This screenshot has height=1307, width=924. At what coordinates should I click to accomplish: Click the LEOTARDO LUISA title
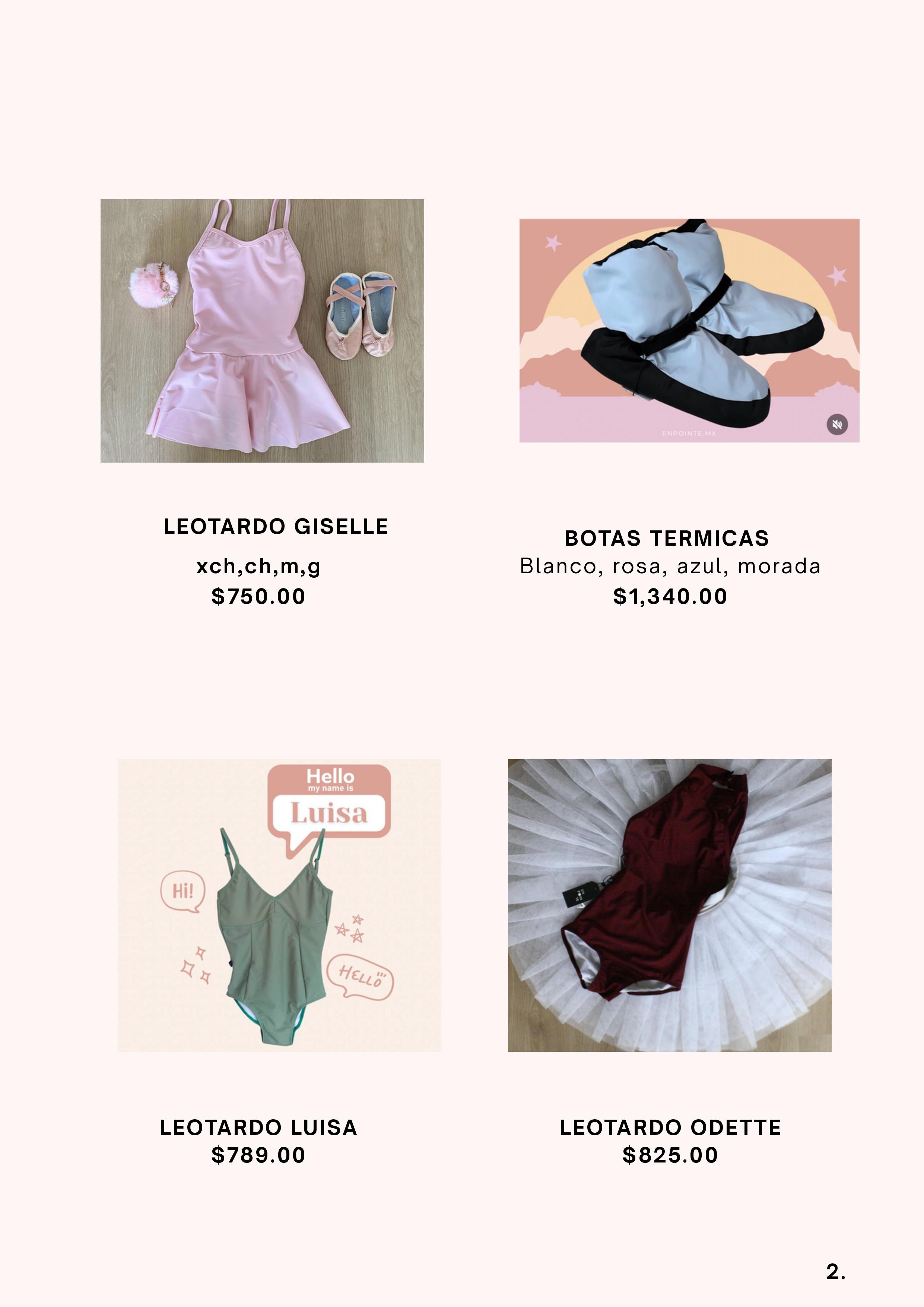pyautogui.click(x=258, y=1128)
